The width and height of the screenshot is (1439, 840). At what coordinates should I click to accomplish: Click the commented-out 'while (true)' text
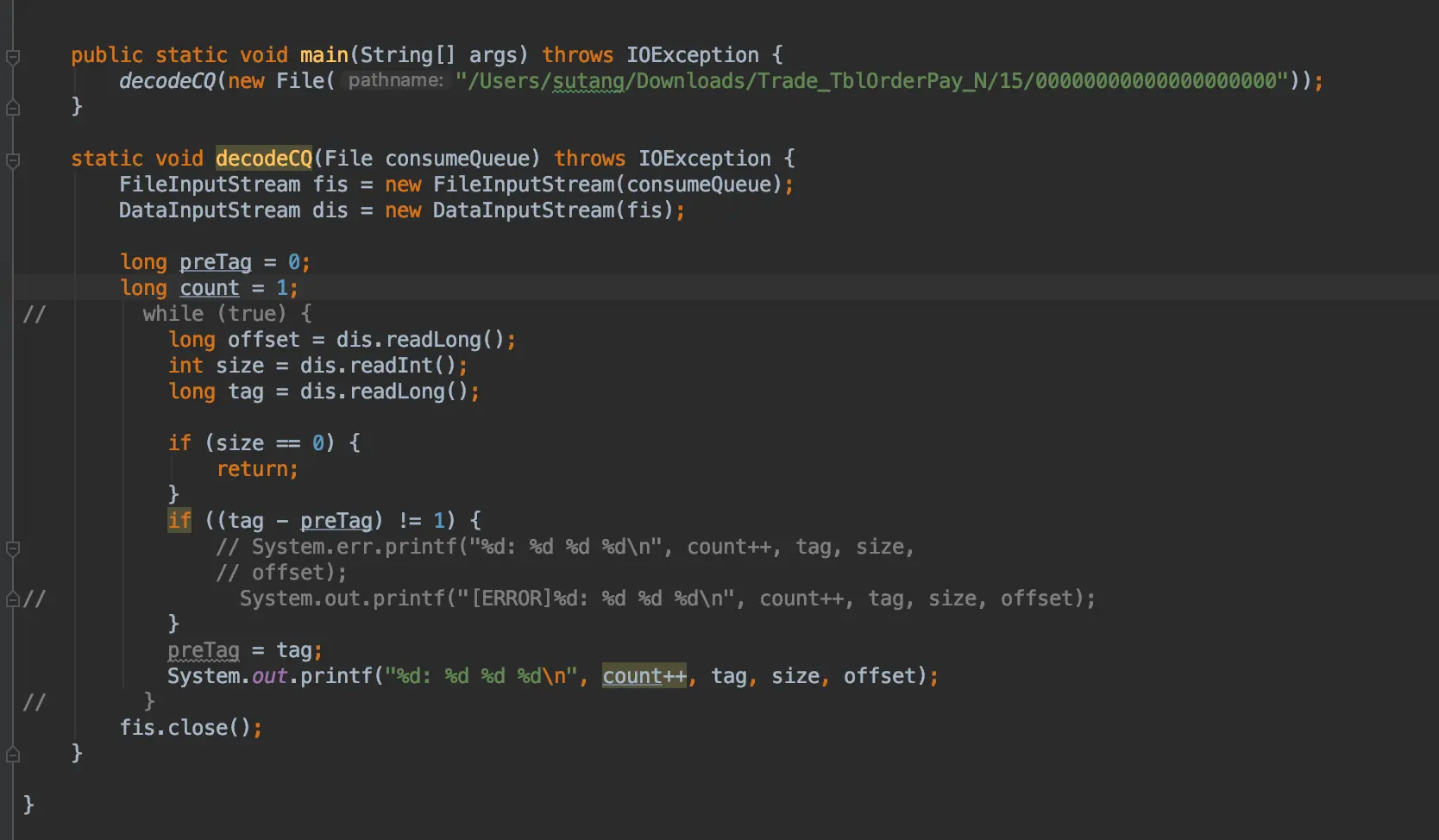(215, 314)
